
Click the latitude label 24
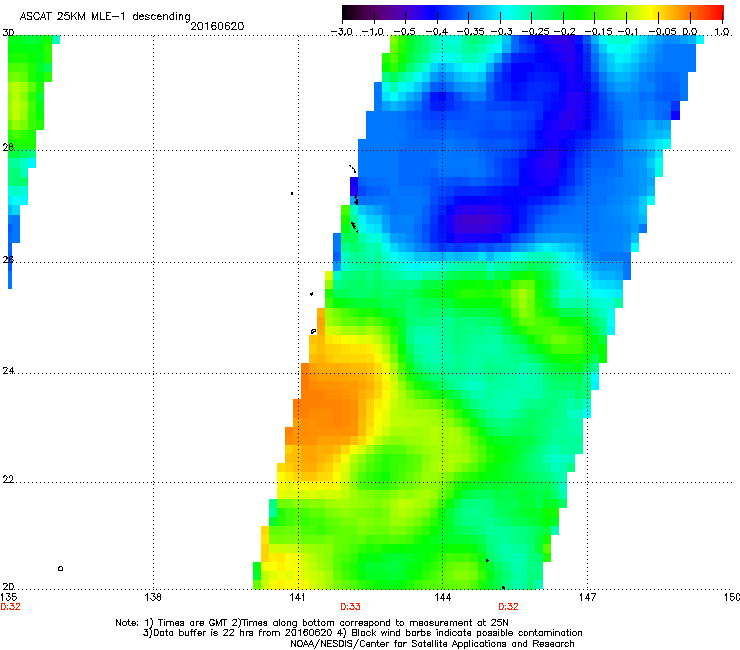point(8,371)
